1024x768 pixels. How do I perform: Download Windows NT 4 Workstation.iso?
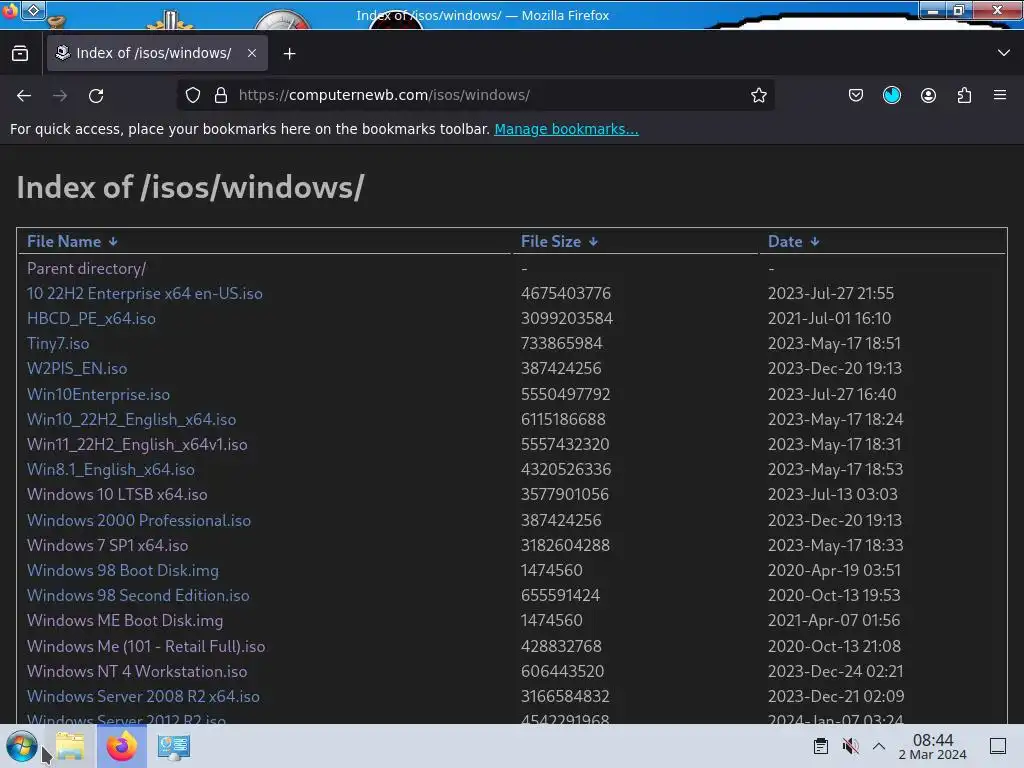coord(136,671)
